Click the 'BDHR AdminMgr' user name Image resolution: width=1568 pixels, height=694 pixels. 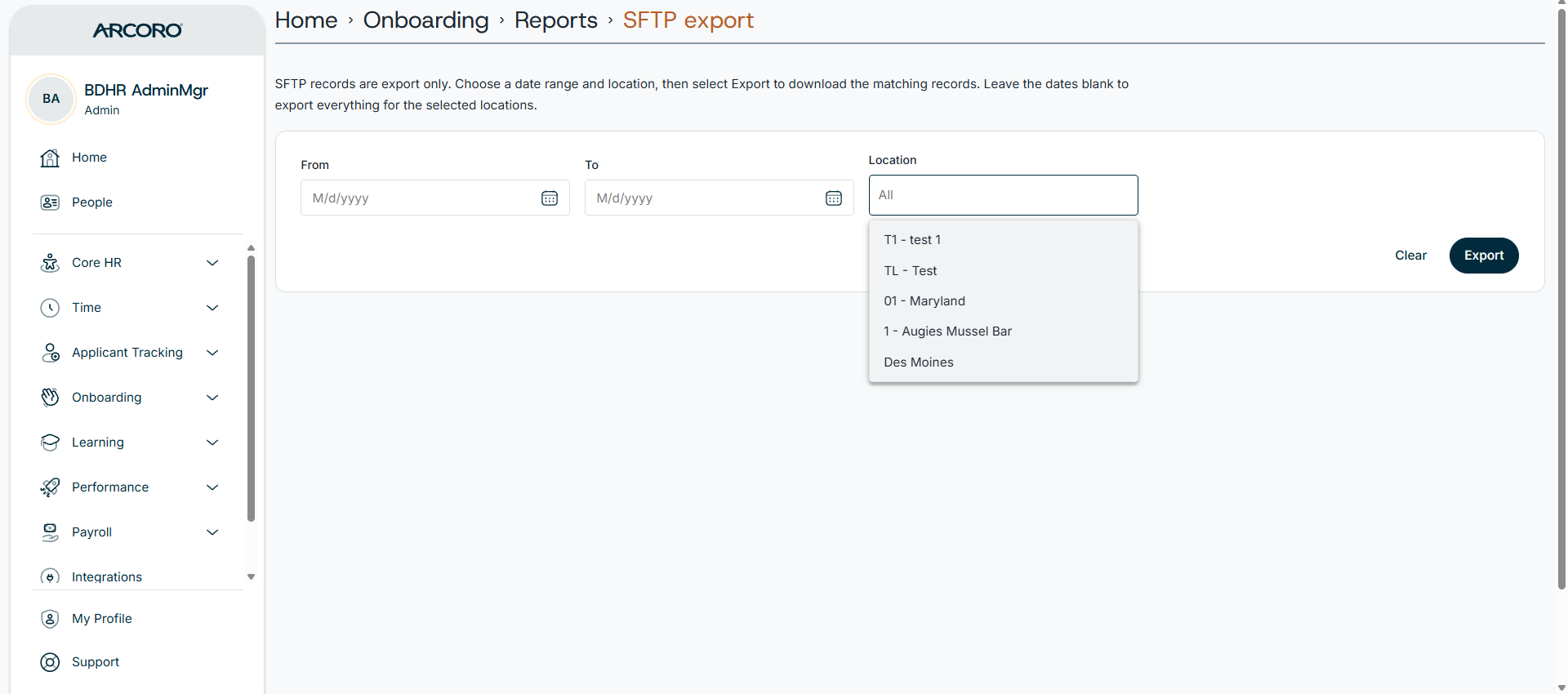146,90
